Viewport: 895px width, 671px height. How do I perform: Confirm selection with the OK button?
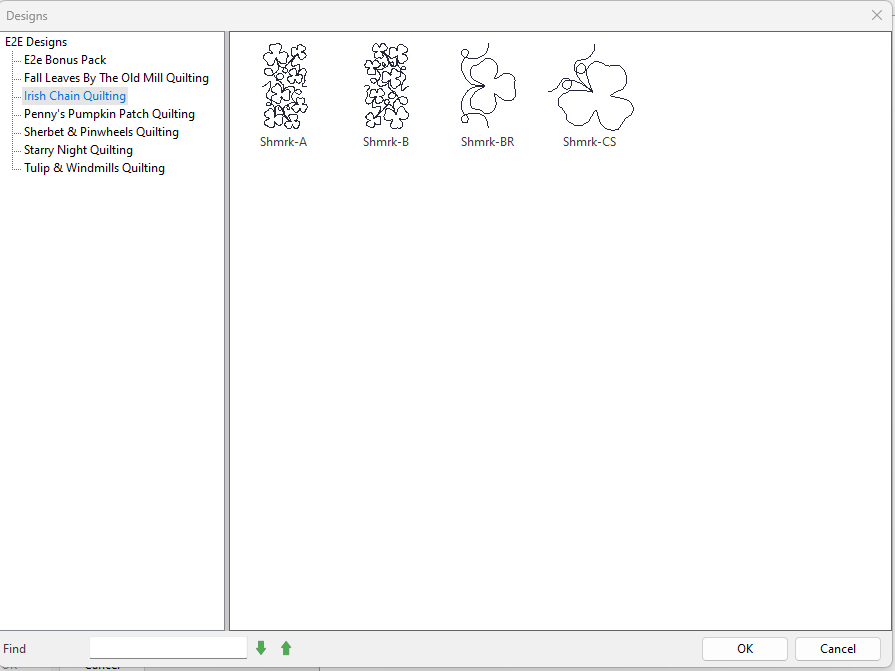pyautogui.click(x=745, y=649)
